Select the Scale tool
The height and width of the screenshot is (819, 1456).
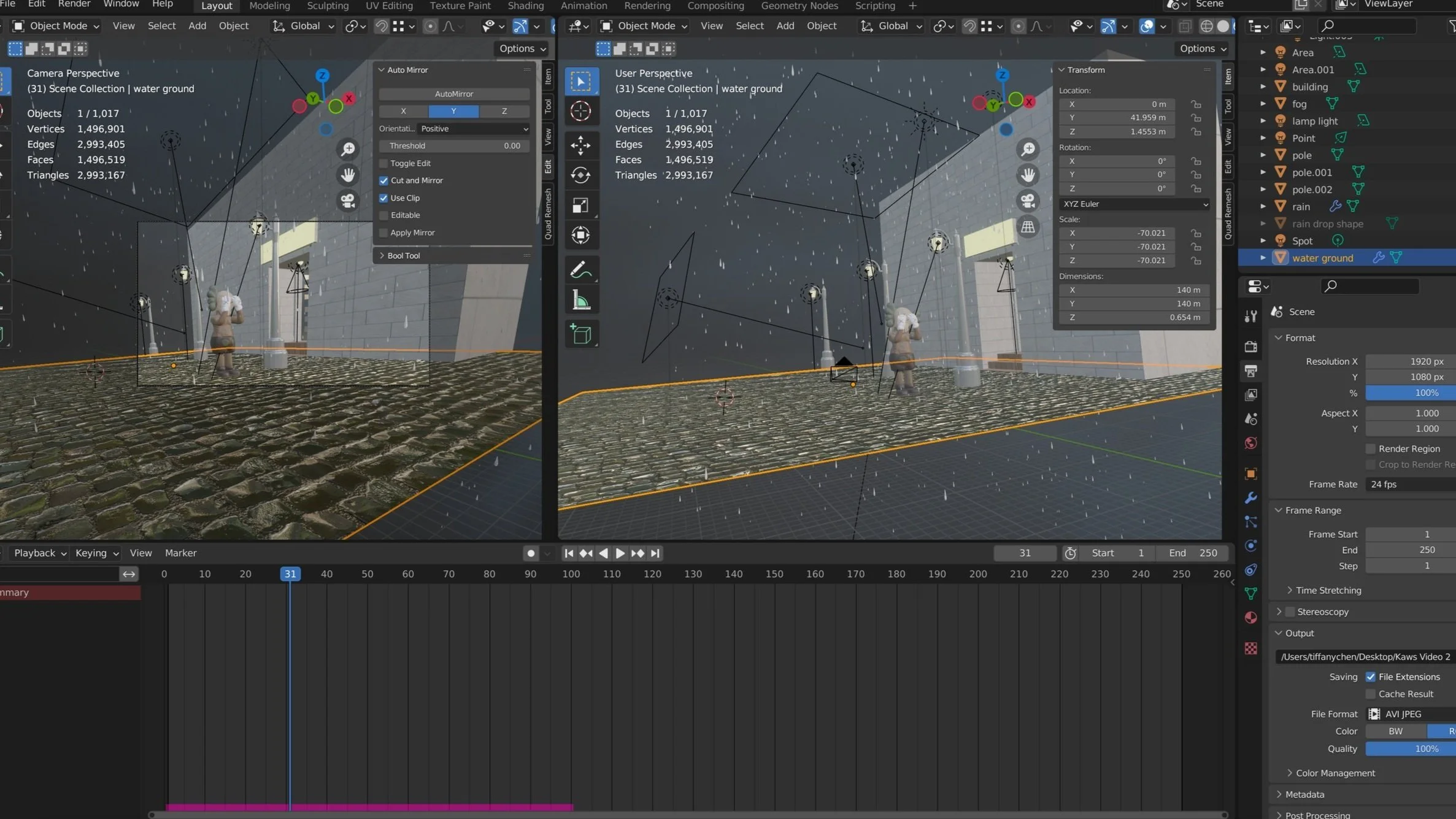point(580,205)
